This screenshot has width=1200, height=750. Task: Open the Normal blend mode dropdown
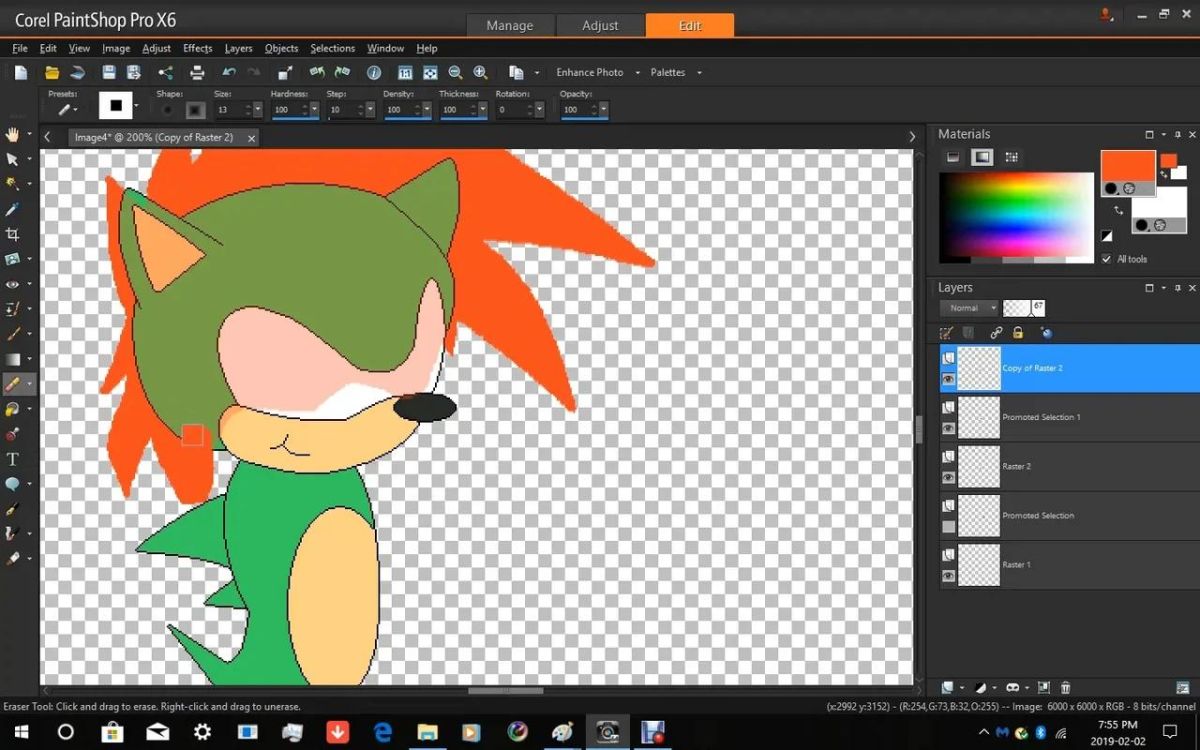click(x=972, y=308)
